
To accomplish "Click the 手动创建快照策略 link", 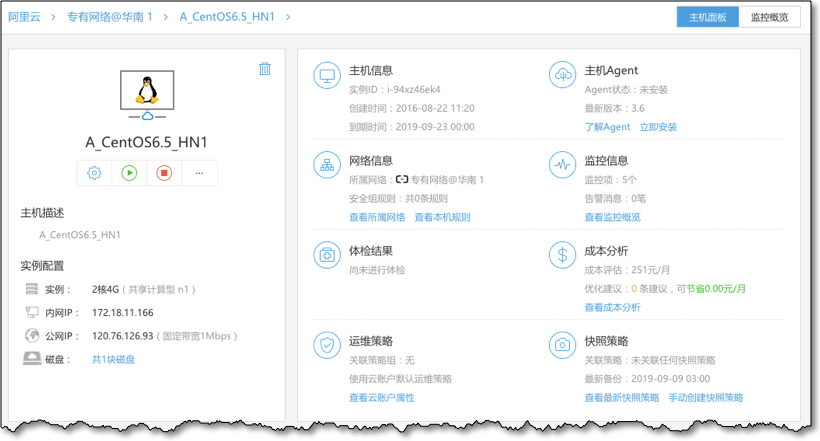I will coord(705,398).
